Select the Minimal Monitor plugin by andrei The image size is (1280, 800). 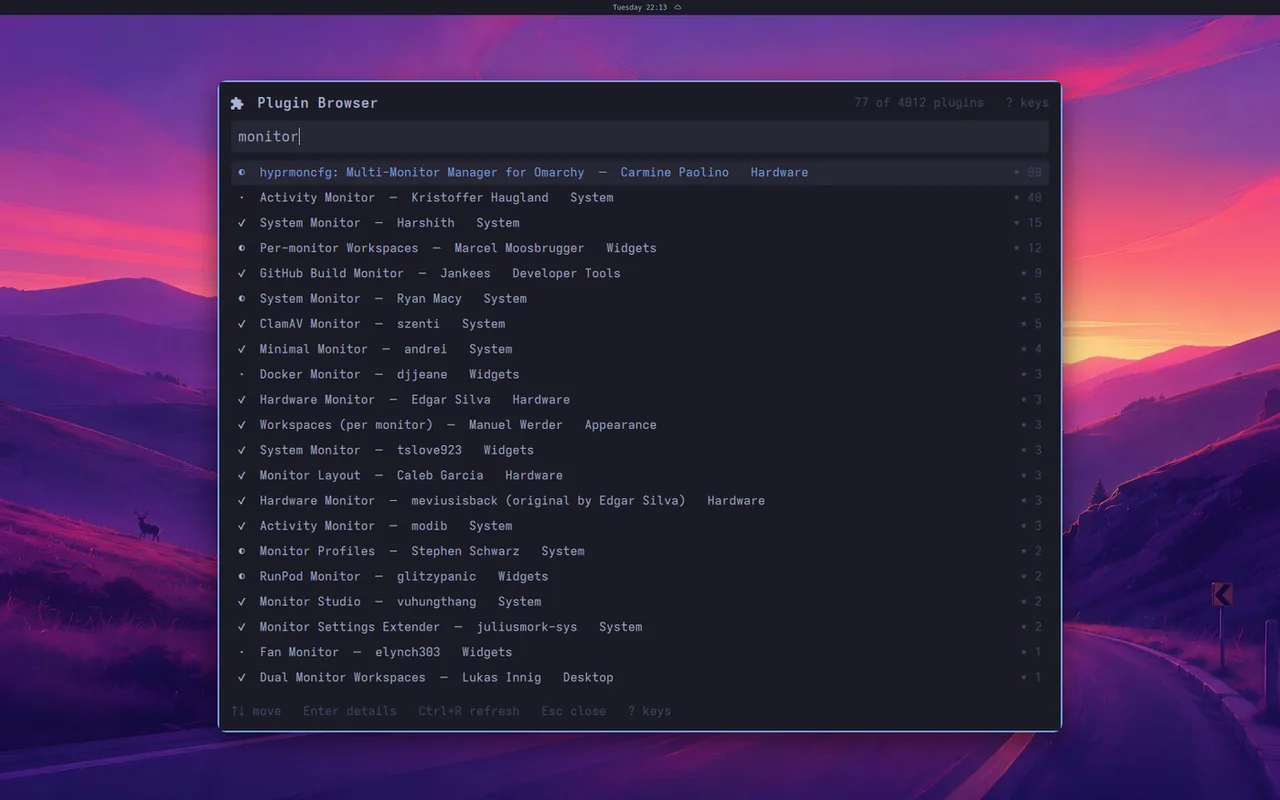[640, 349]
